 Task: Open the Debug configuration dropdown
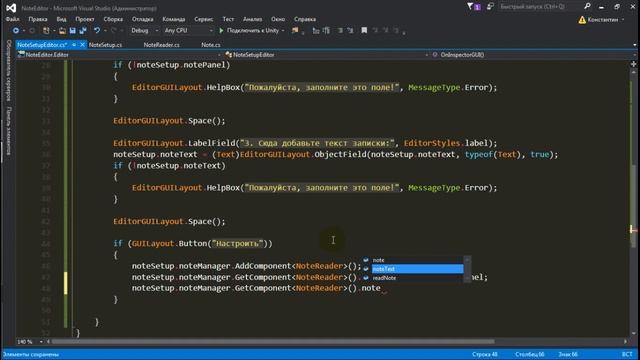(144, 31)
